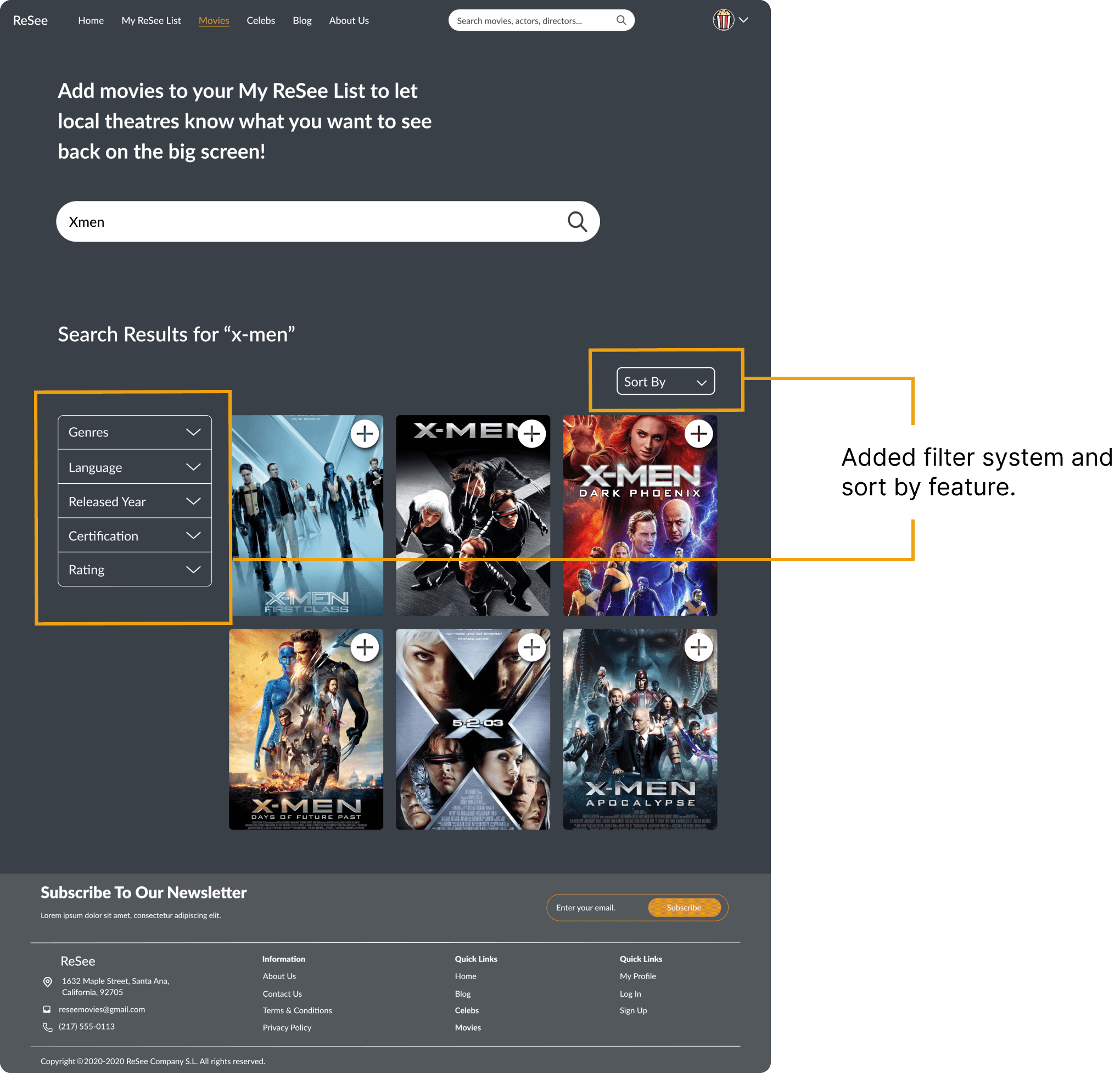The height and width of the screenshot is (1073, 1120).
Task: Expand the Certification filter
Action: tap(135, 535)
